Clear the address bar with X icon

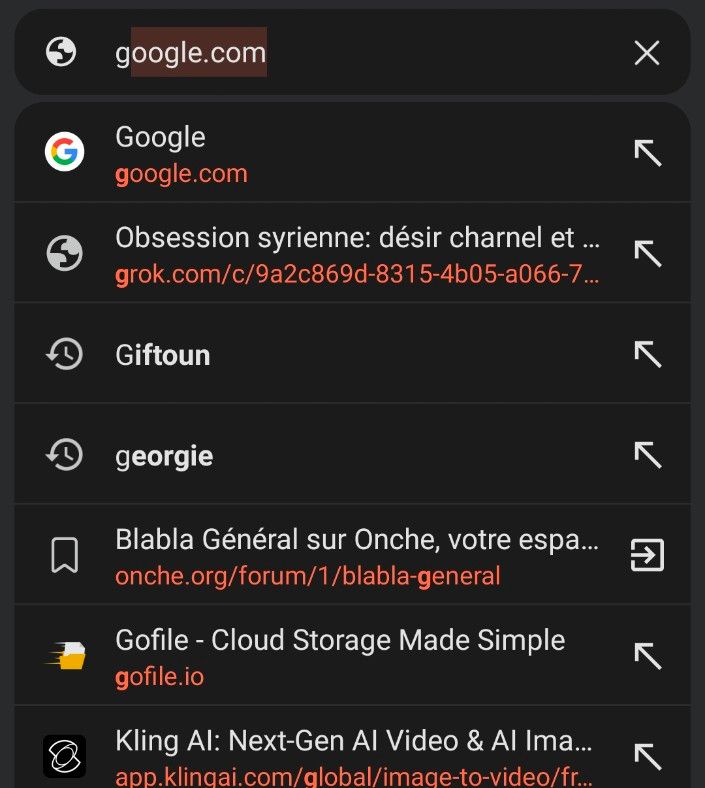point(647,53)
